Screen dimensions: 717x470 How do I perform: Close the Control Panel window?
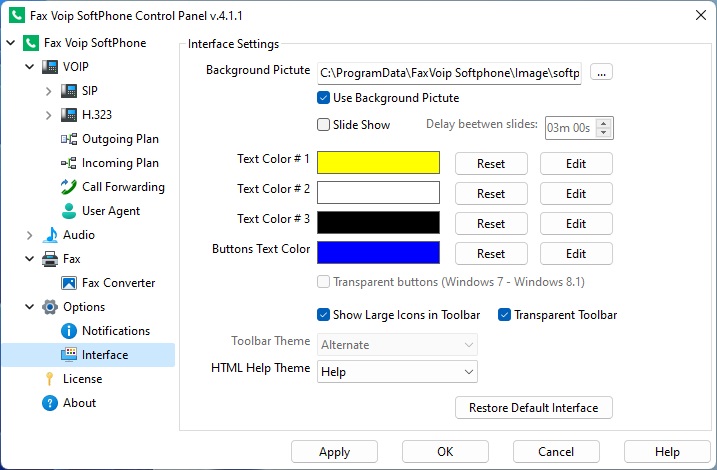701,15
